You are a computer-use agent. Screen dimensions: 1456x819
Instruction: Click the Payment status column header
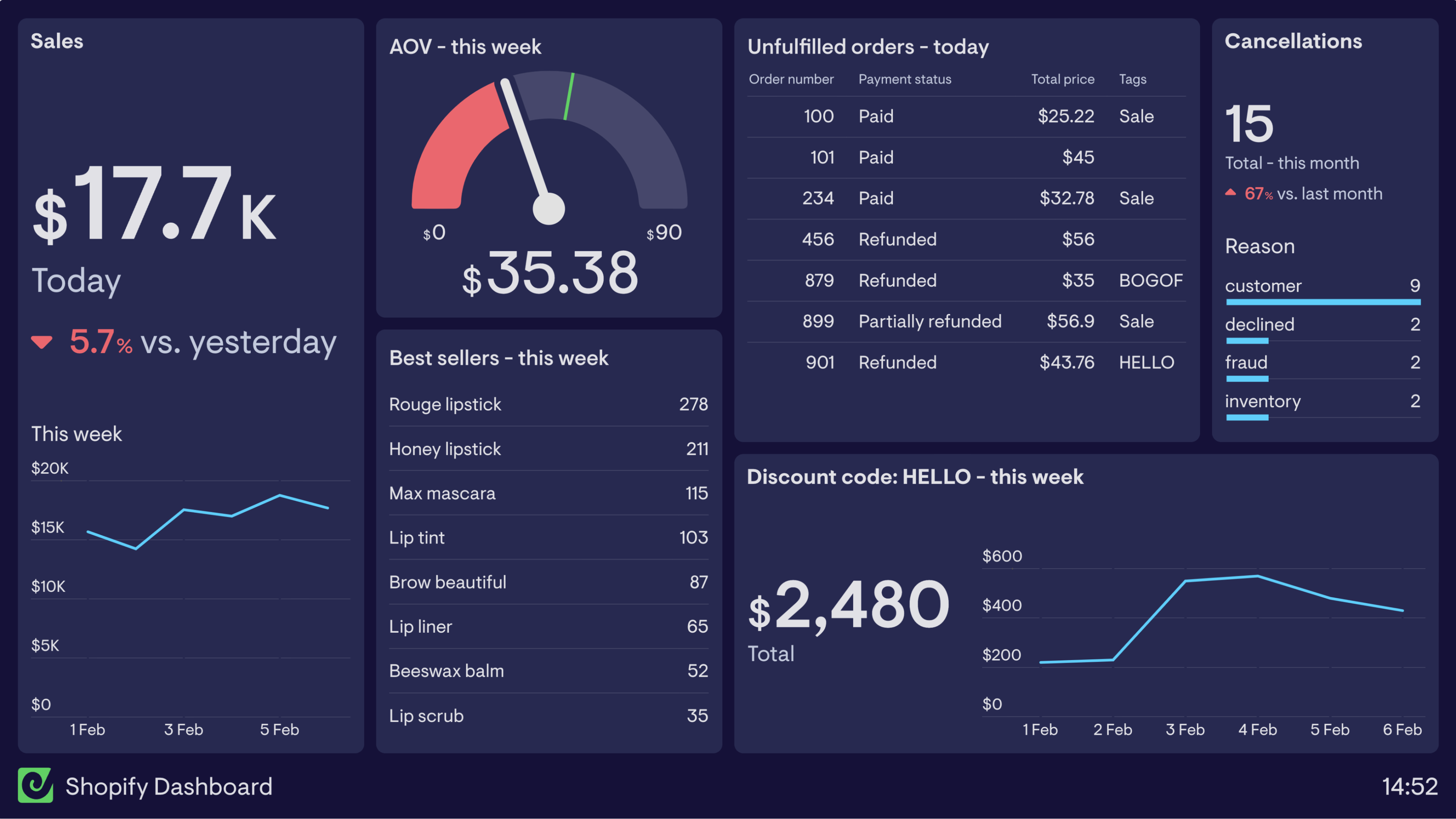(904, 79)
